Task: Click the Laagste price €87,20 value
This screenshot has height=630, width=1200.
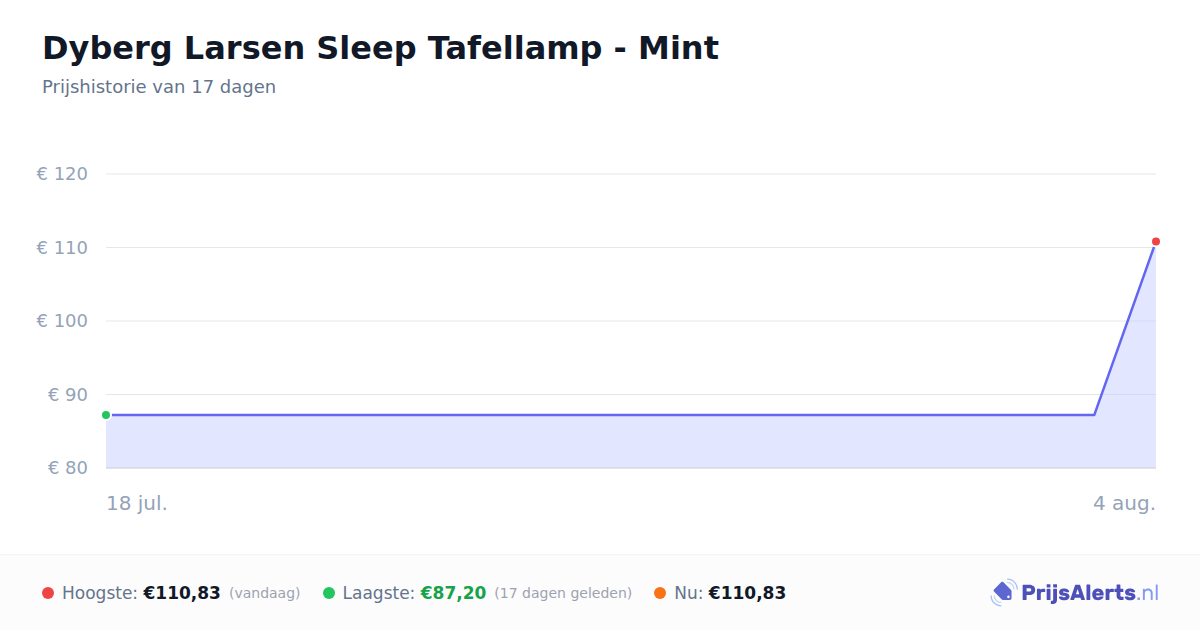Action: tap(453, 593)
